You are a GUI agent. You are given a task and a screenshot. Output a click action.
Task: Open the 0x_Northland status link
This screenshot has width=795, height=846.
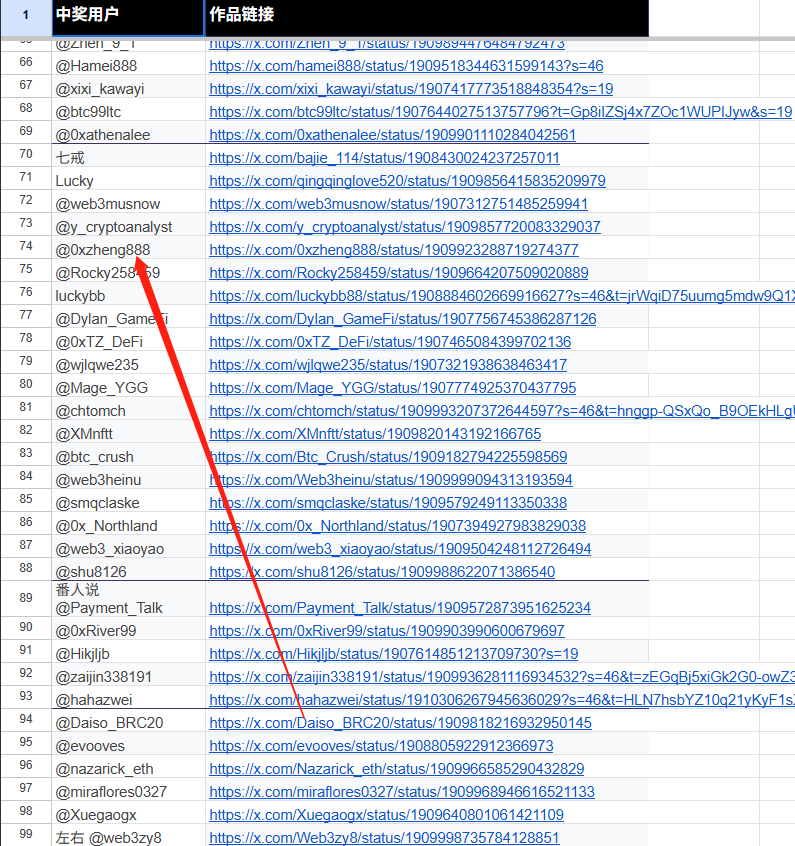[397, 526]
